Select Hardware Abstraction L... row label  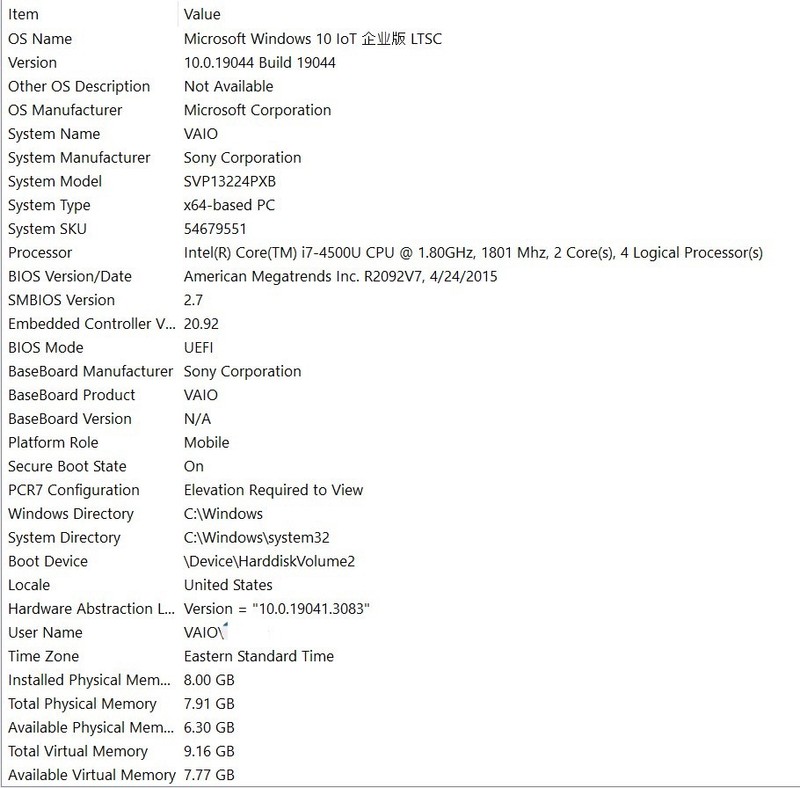[91, 609]
